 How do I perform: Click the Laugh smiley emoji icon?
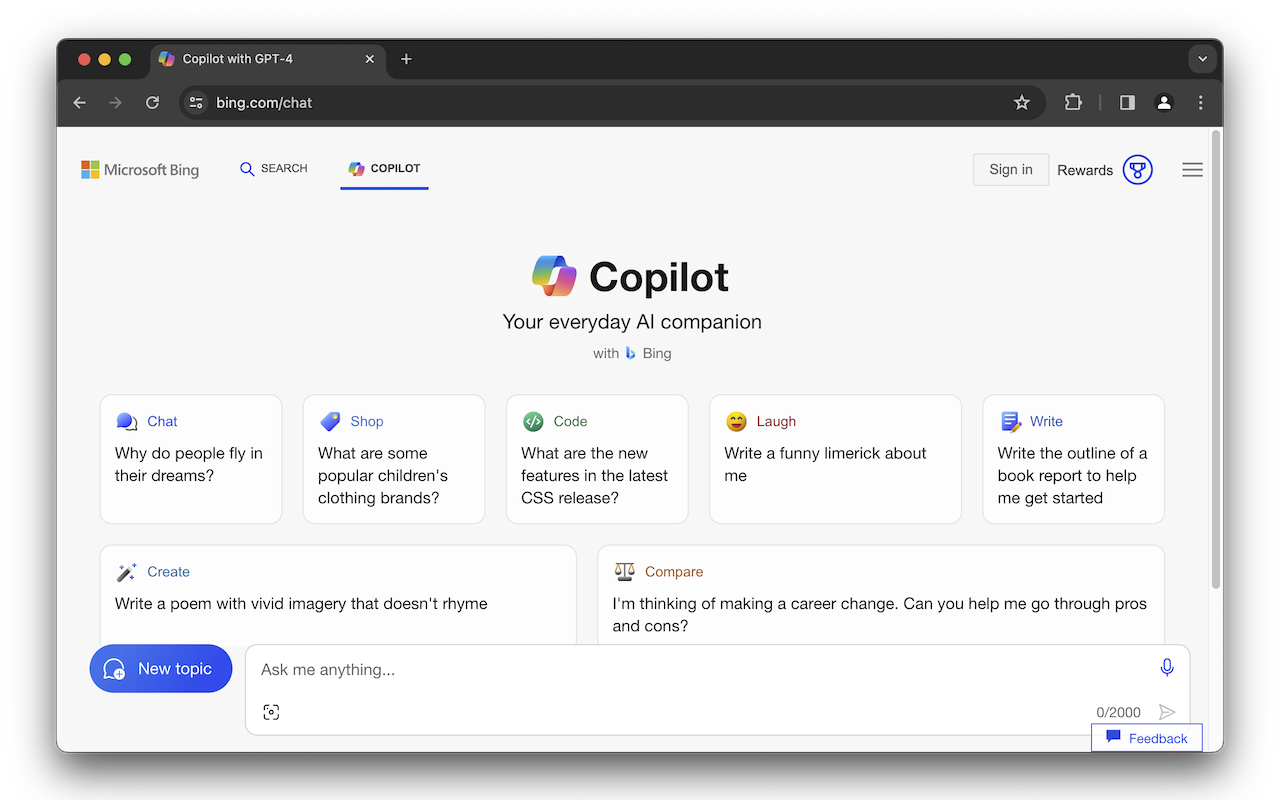736,421
